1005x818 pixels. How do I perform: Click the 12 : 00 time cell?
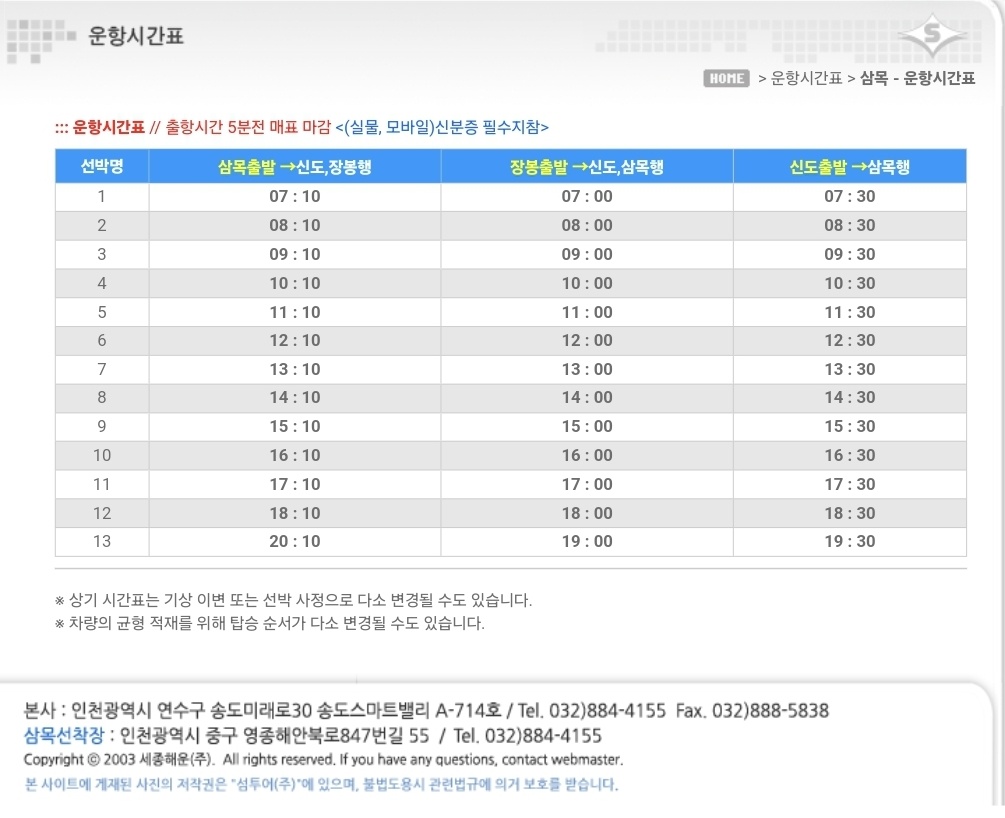coord(587,340)
